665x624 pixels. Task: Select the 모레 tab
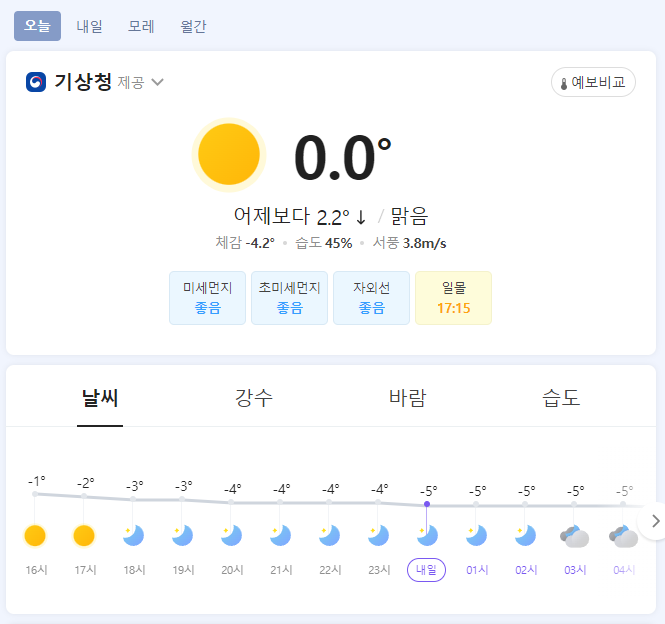[141, 27]
